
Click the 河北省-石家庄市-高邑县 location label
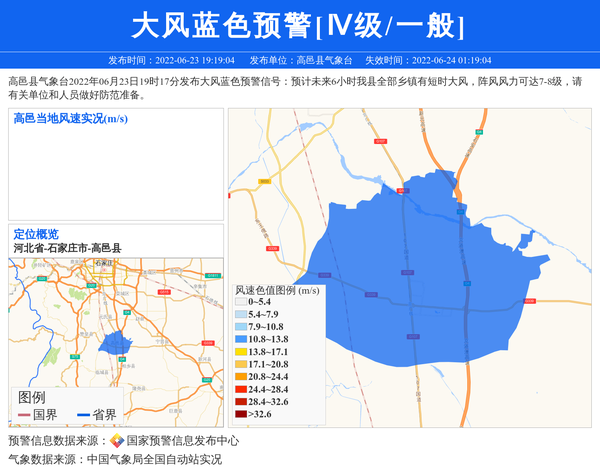click(x=67, y=247)
